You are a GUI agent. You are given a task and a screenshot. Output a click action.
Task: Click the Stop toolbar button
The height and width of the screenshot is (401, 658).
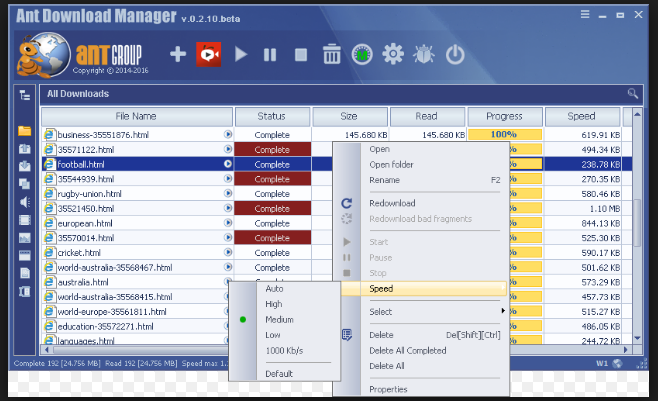(301, 55)
